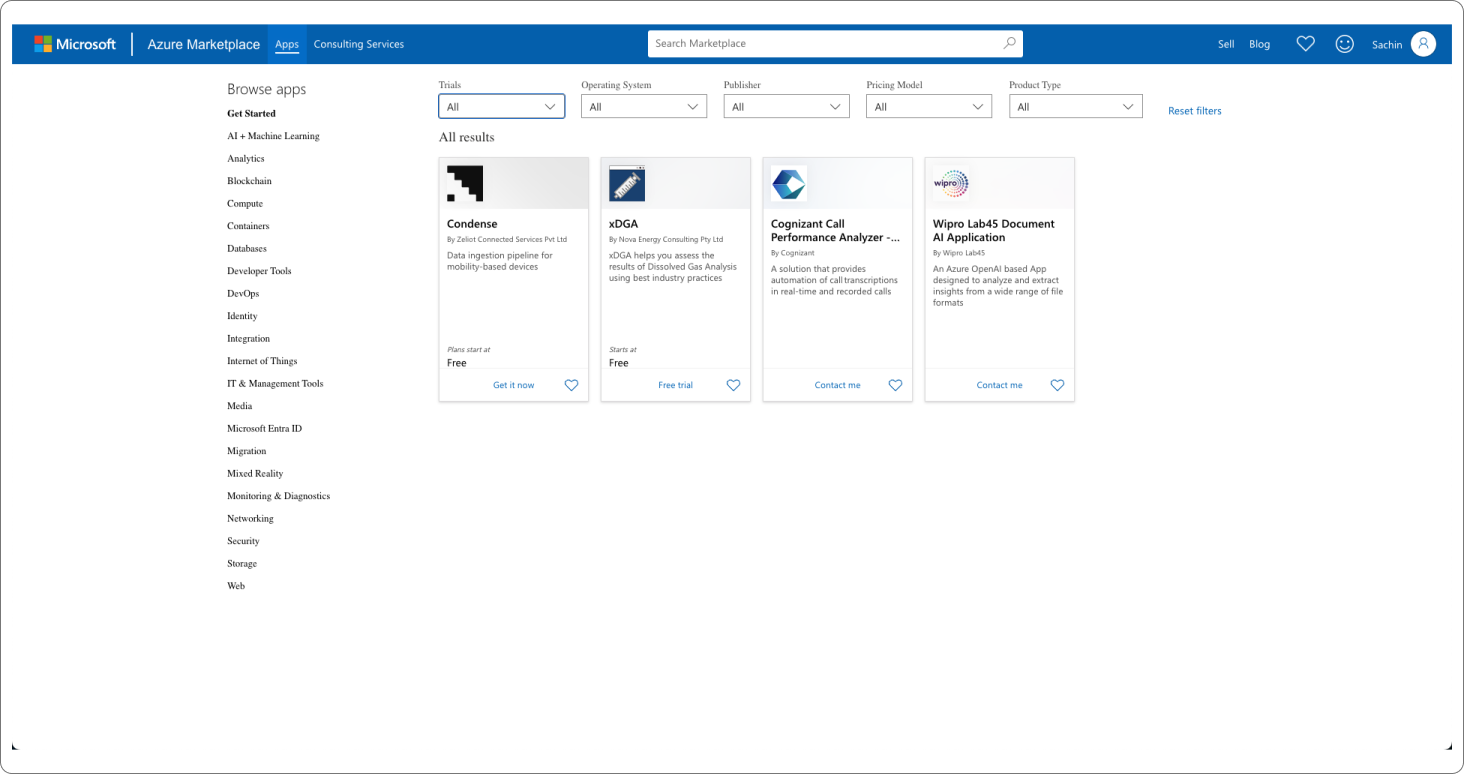
Task: Select the Integration category
Action: tap(248, 339)
